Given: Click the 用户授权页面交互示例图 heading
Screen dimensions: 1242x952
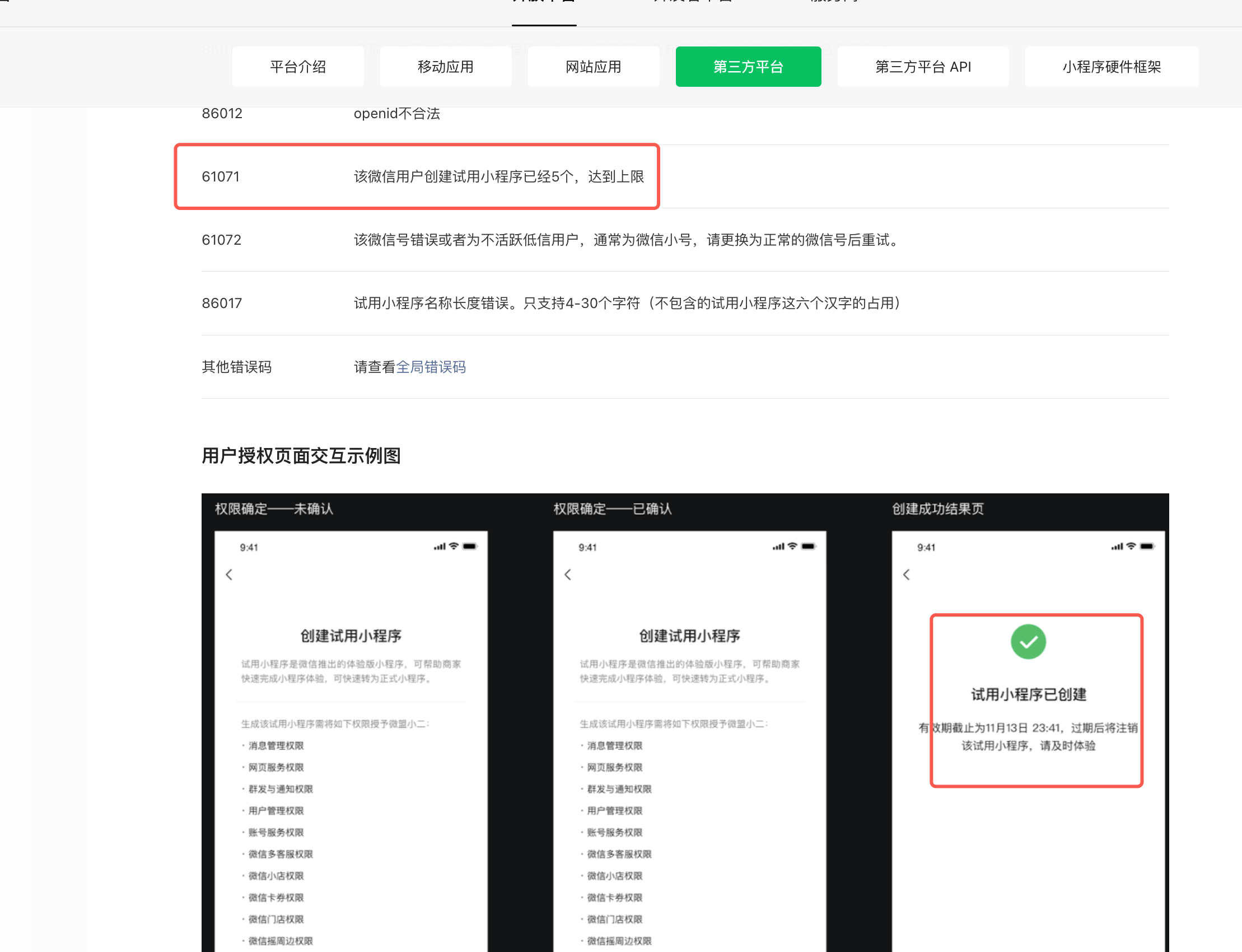Looking at the screenshot, I should [x=301, y=456].
